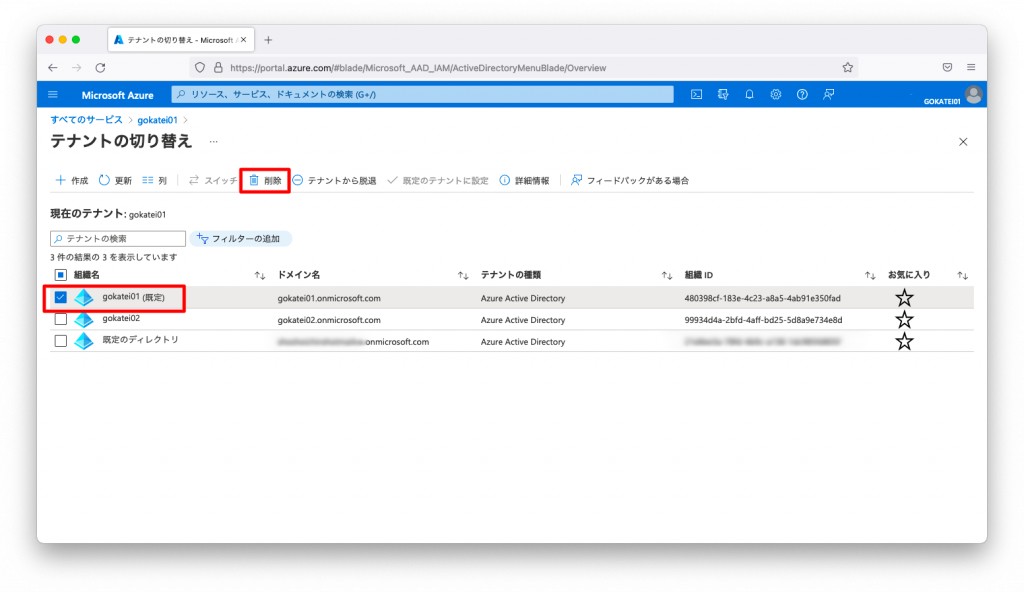Image resolution: width=1024 pixels, height=592 pixels.
Task: Open the directory and subscription filter icon
Action: pos(722,94)
